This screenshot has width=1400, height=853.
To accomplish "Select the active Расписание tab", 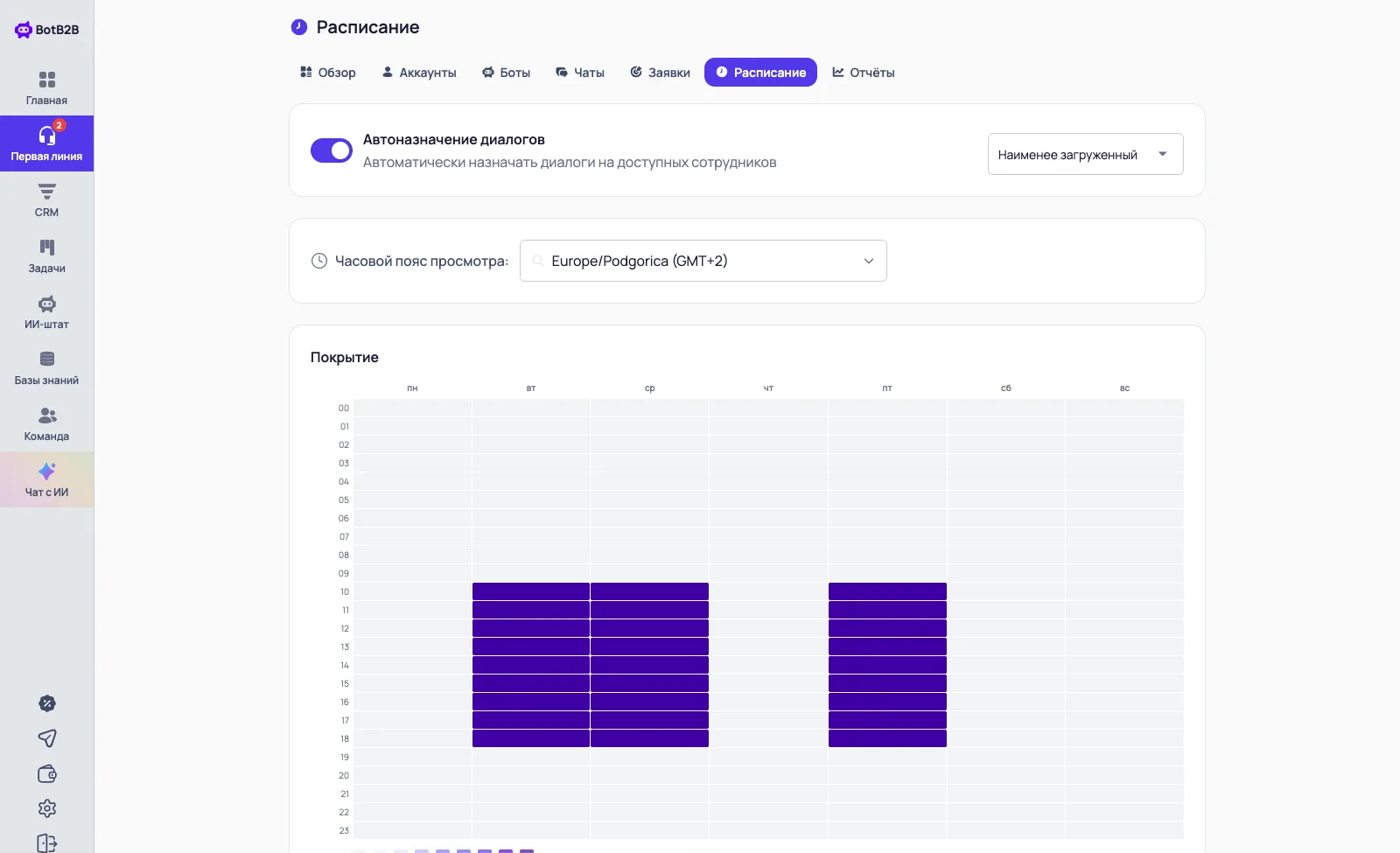I will click(760, 73).
